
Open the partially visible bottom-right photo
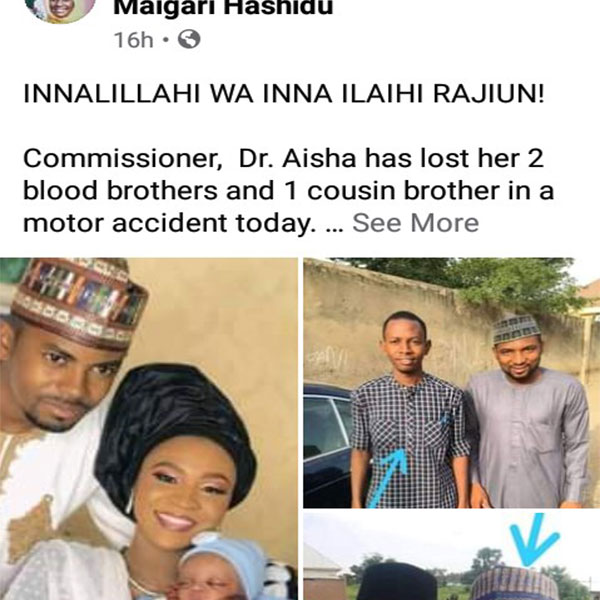coord(452,556)
